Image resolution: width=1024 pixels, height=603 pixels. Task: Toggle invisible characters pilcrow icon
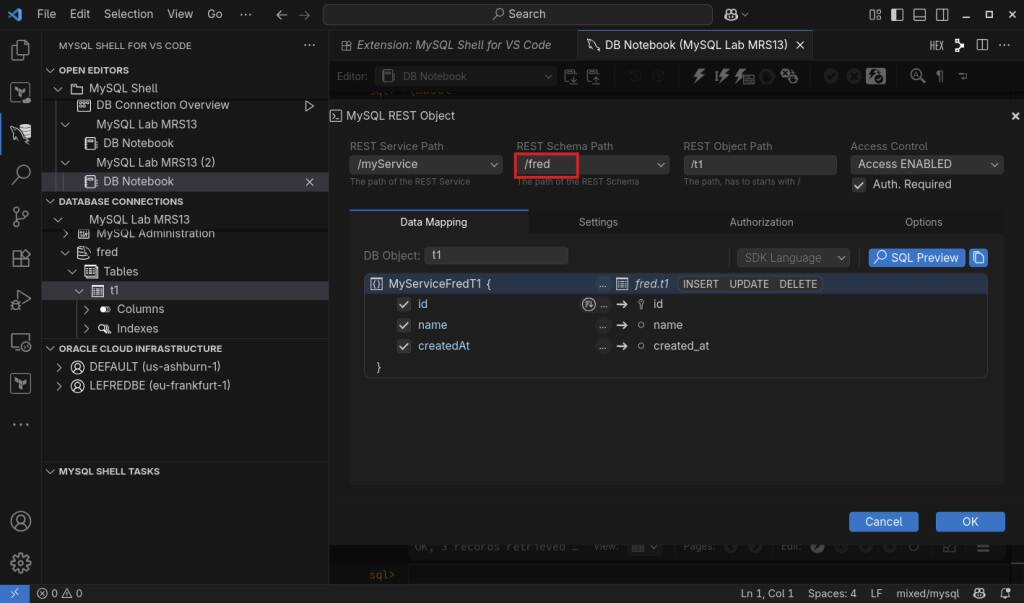[940, 76]
